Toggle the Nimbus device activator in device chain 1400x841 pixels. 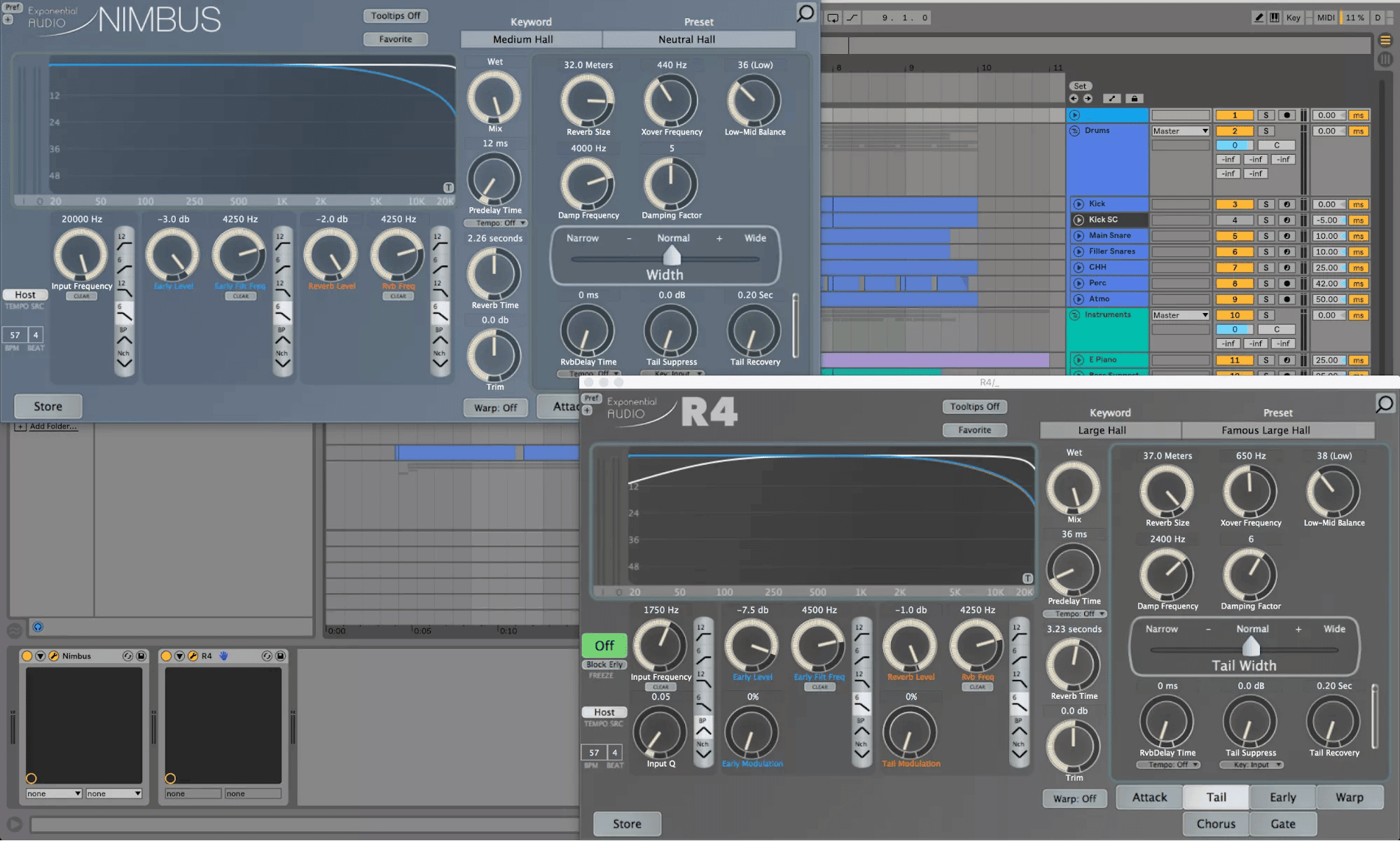click(x=27, y=656)
